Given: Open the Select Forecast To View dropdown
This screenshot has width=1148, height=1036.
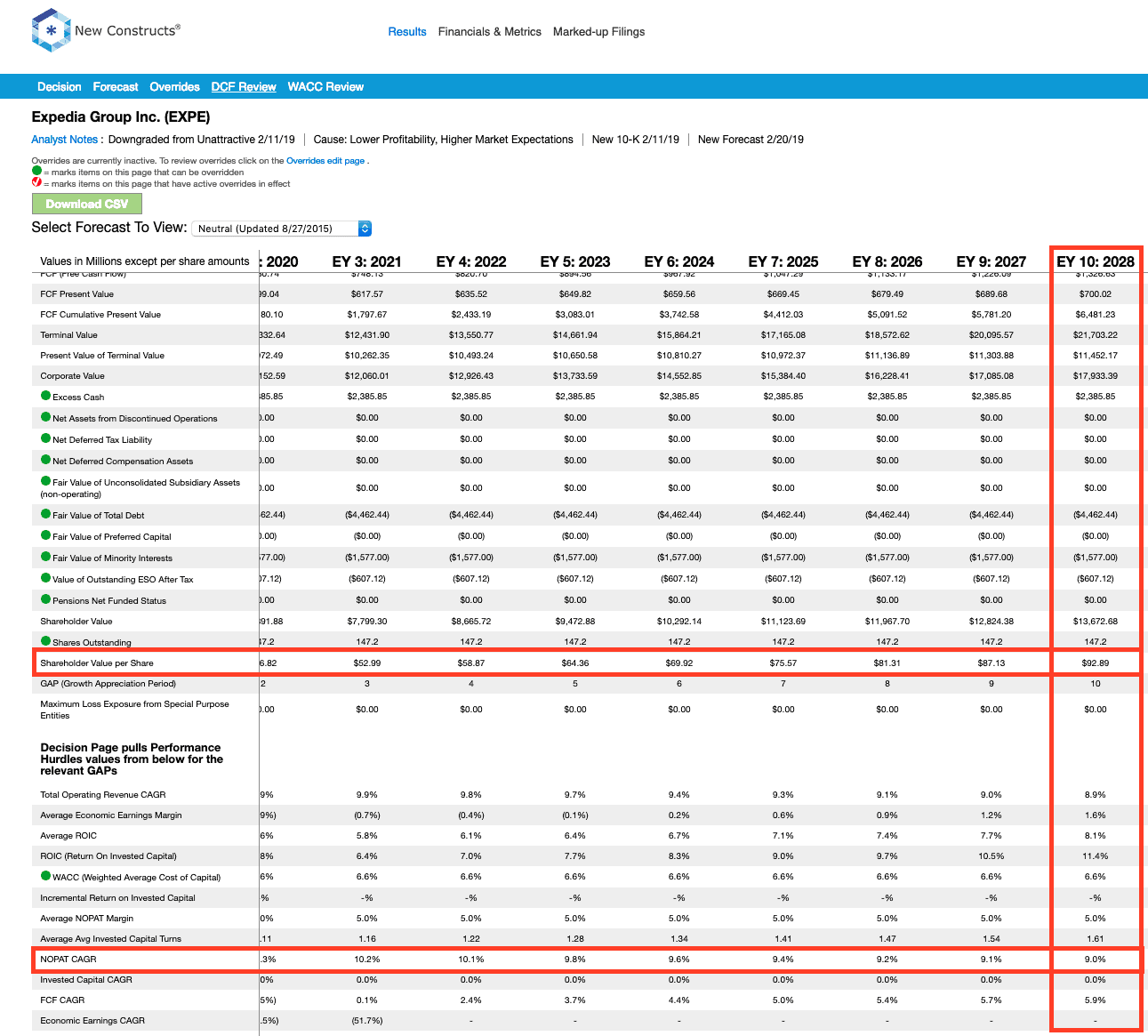Looking at the screenshot, I should click(x=281, y=229).
